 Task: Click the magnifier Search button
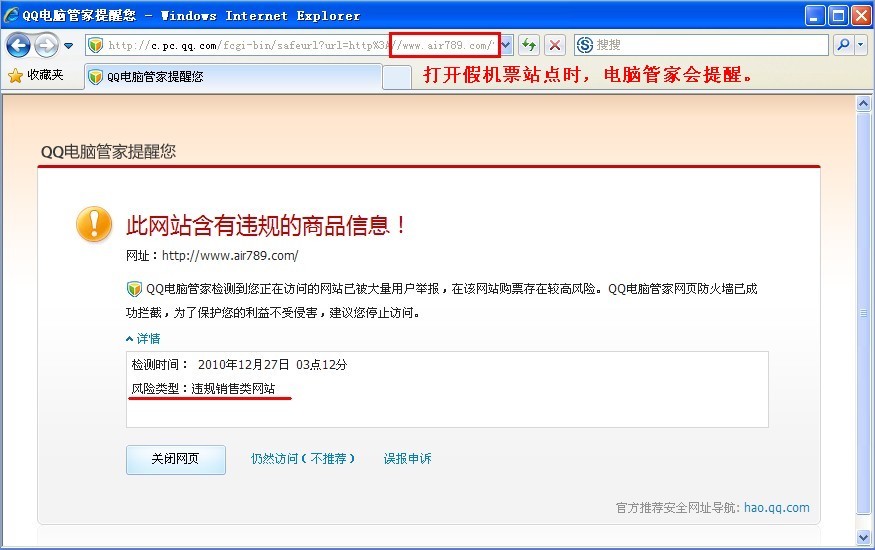(x=843, y=45)
